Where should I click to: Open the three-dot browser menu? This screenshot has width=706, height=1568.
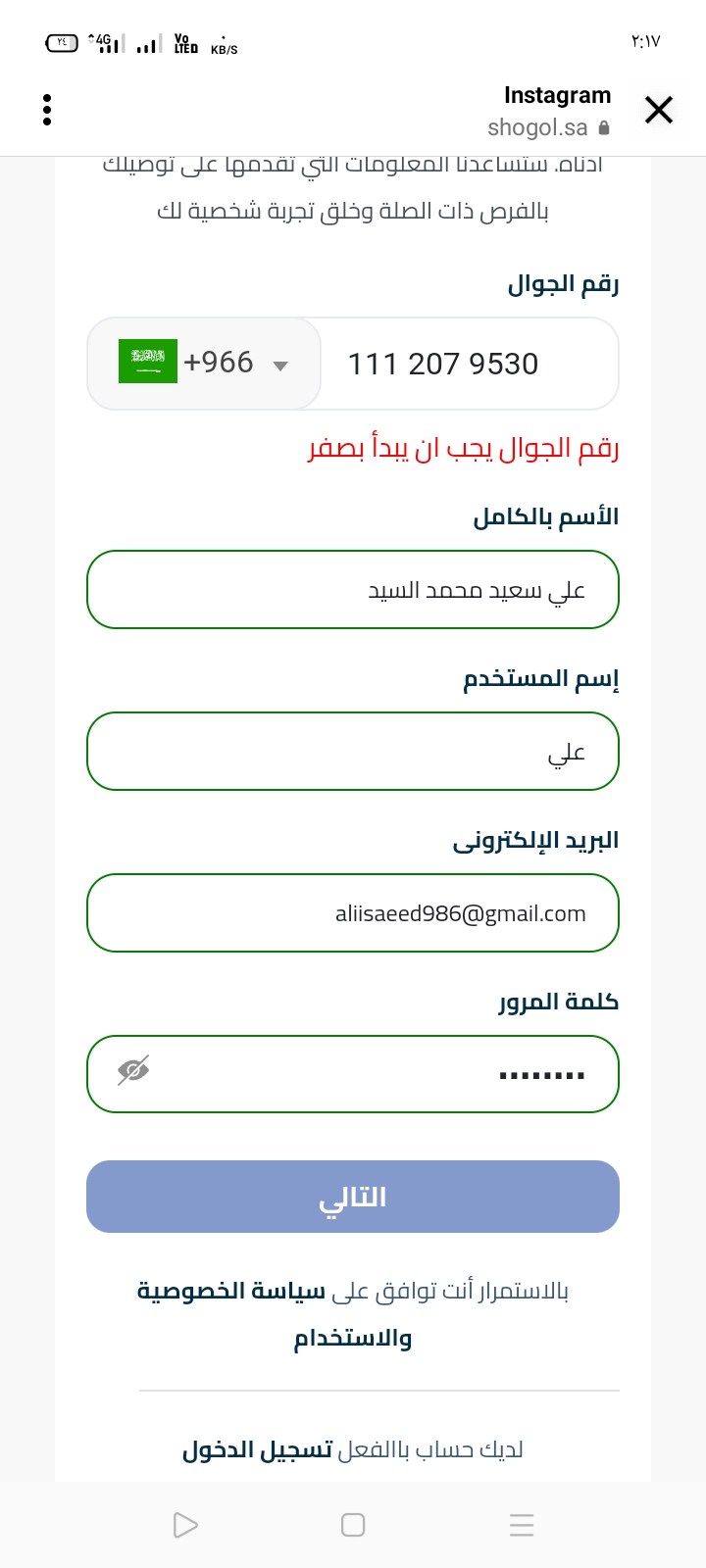pos(47,110)
